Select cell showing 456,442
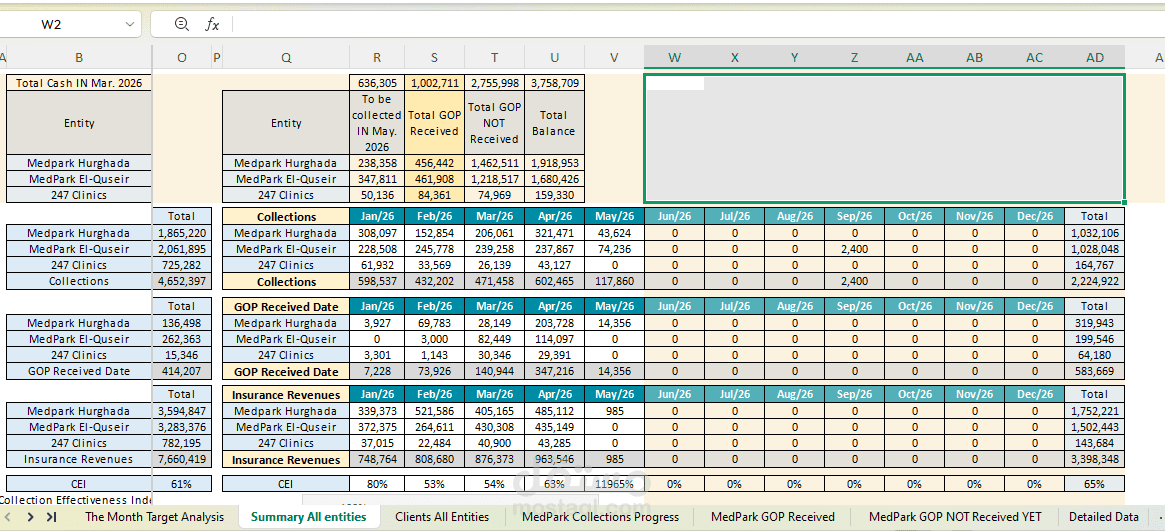The width and height of the screenshot is (1165, 531). coord(435,163)
